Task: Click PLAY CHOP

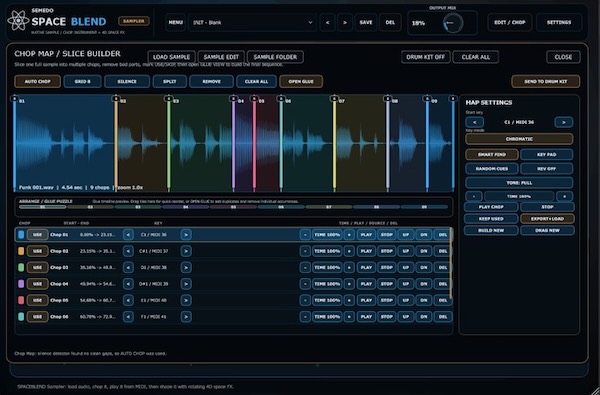Action: click(491, 207)
